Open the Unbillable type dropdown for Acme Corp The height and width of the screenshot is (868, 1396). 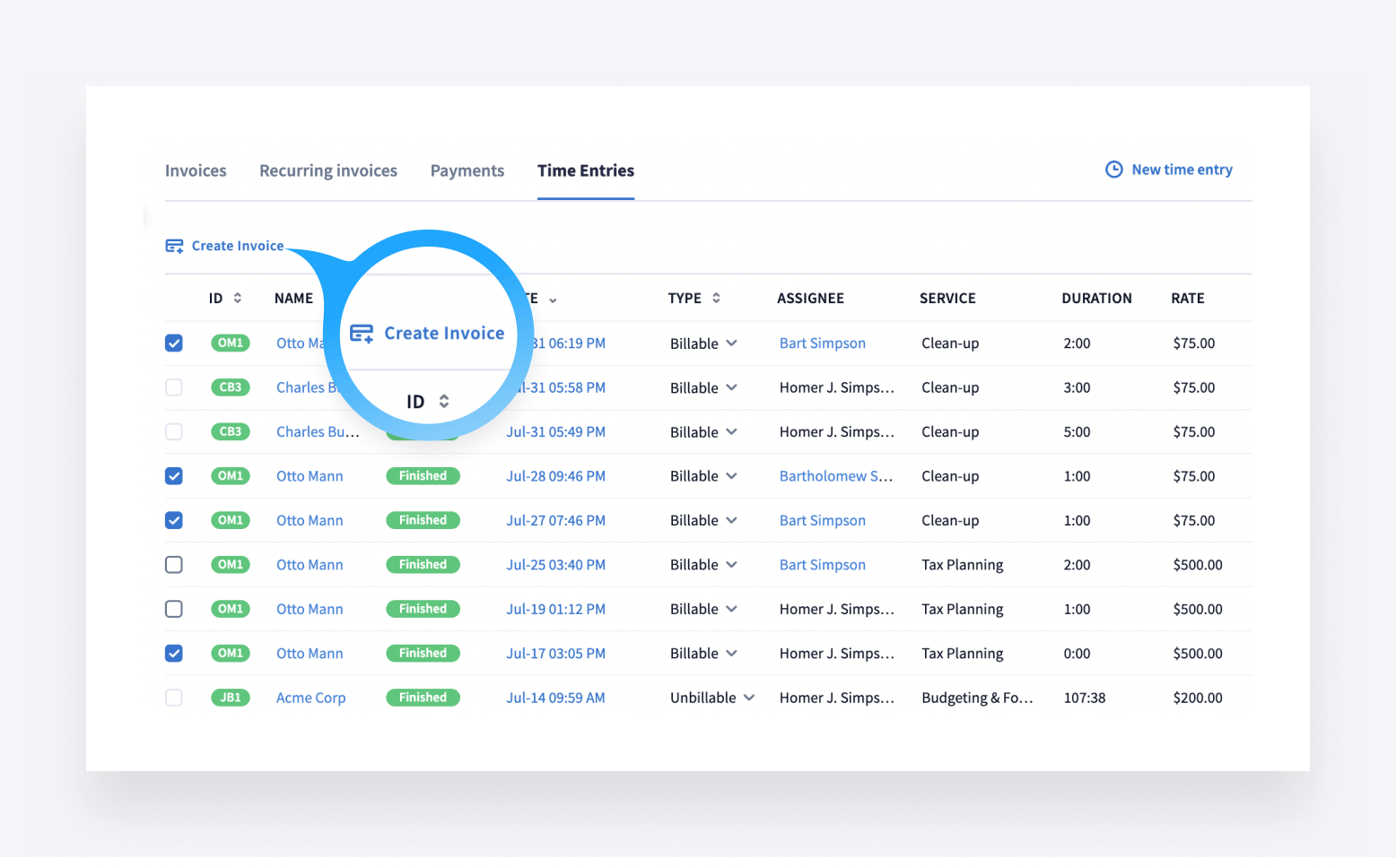click(749, 698)
